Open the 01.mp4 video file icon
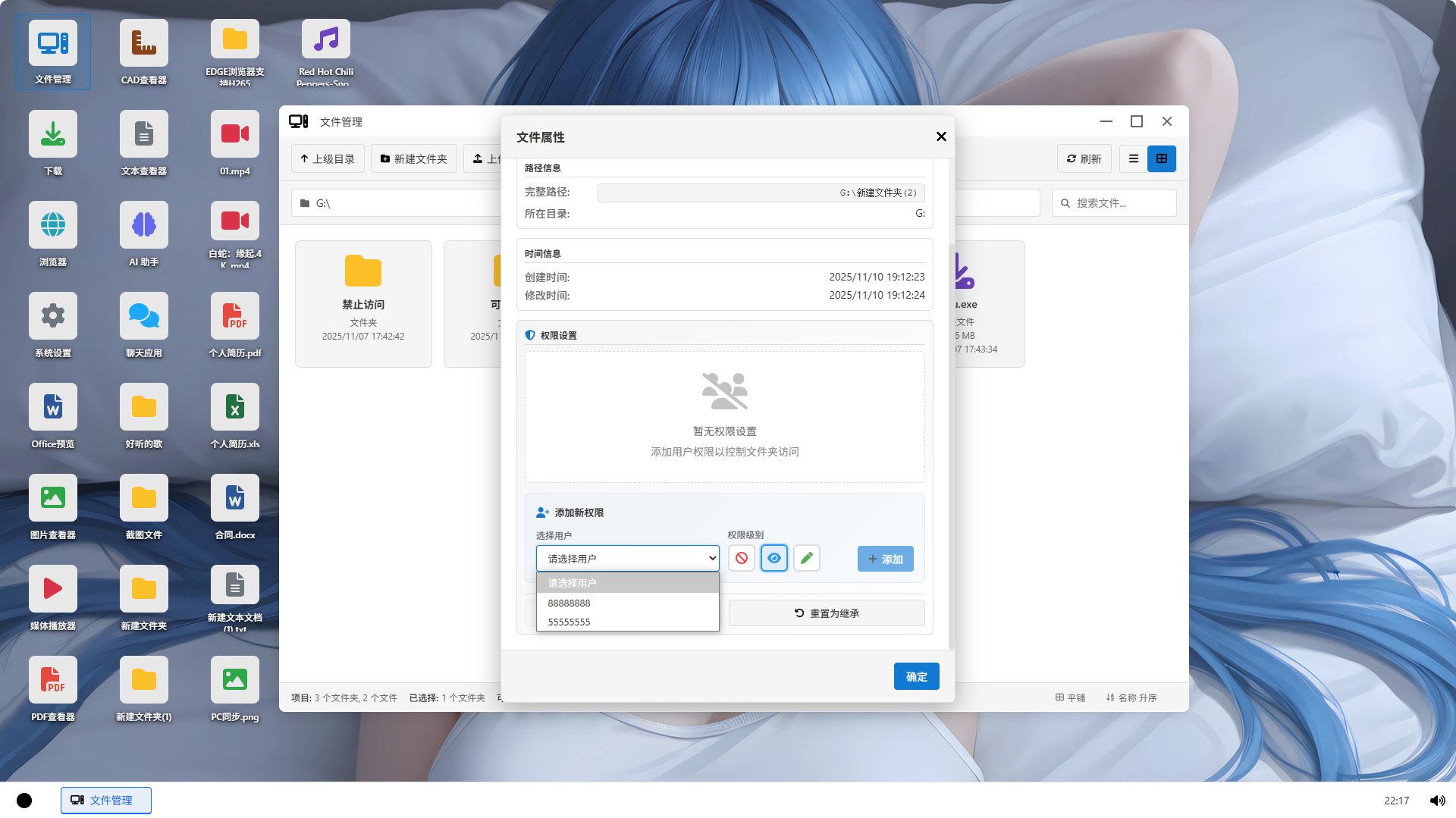 [x=235, y=143]
